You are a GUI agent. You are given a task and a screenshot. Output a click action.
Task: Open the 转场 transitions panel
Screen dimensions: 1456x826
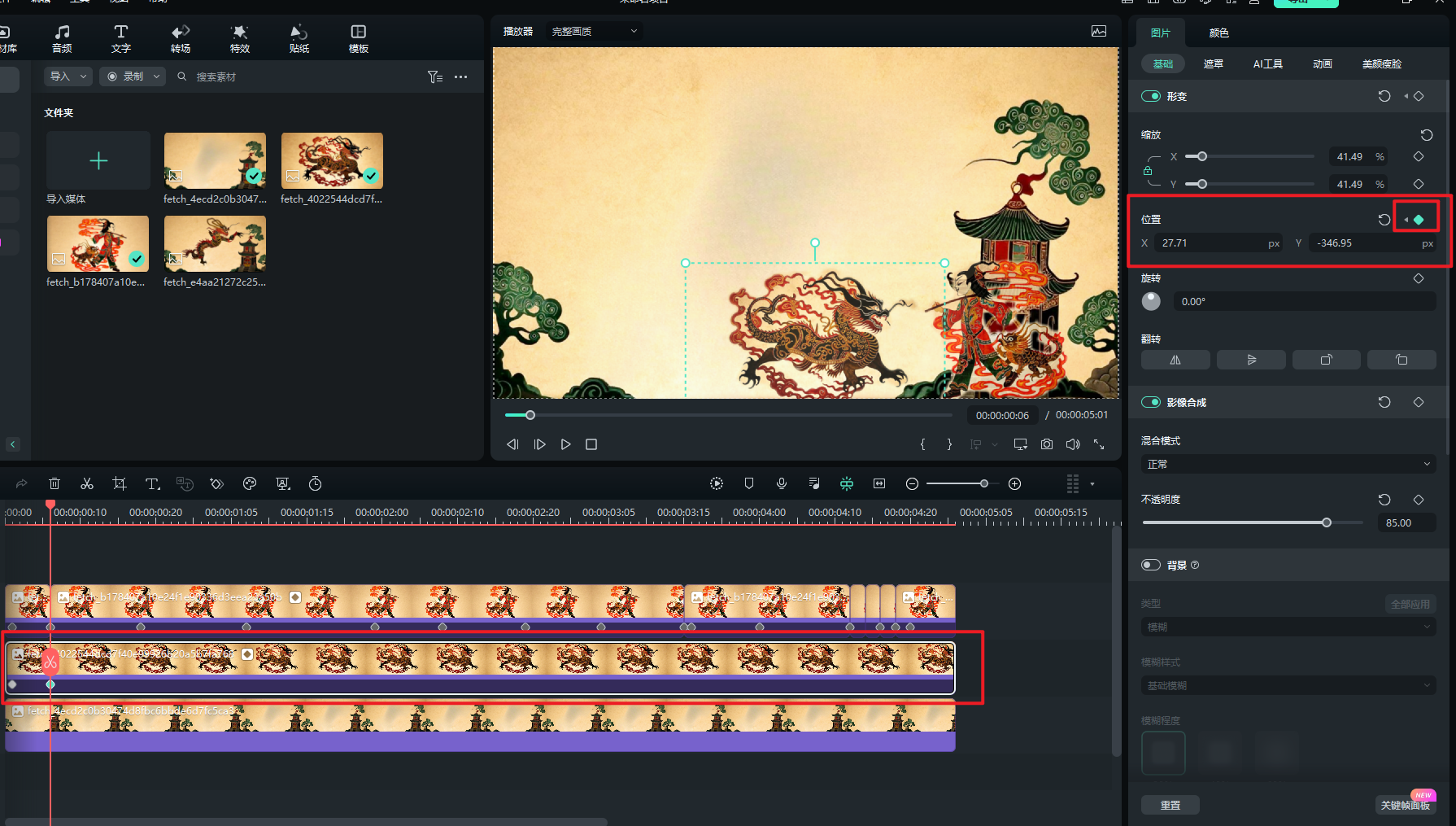[181, 38]
